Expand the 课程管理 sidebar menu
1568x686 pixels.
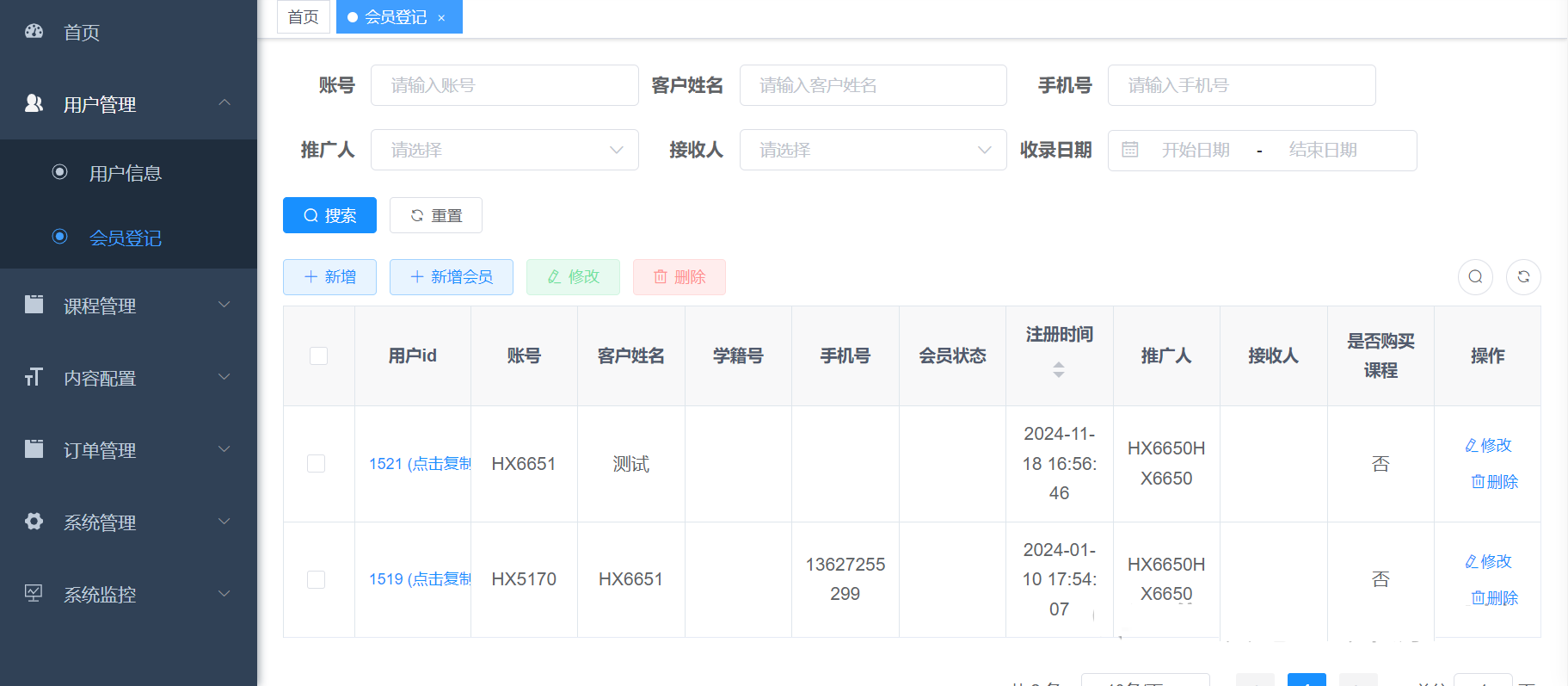coord(128,306)
